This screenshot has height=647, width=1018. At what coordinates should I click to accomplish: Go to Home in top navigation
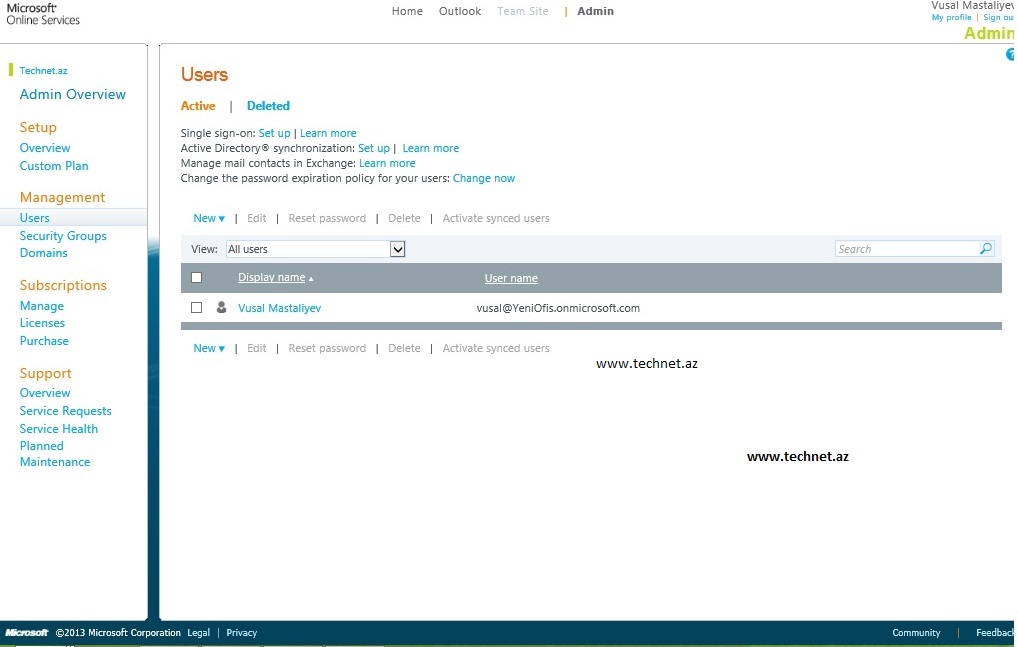click(x=407, y=11)
